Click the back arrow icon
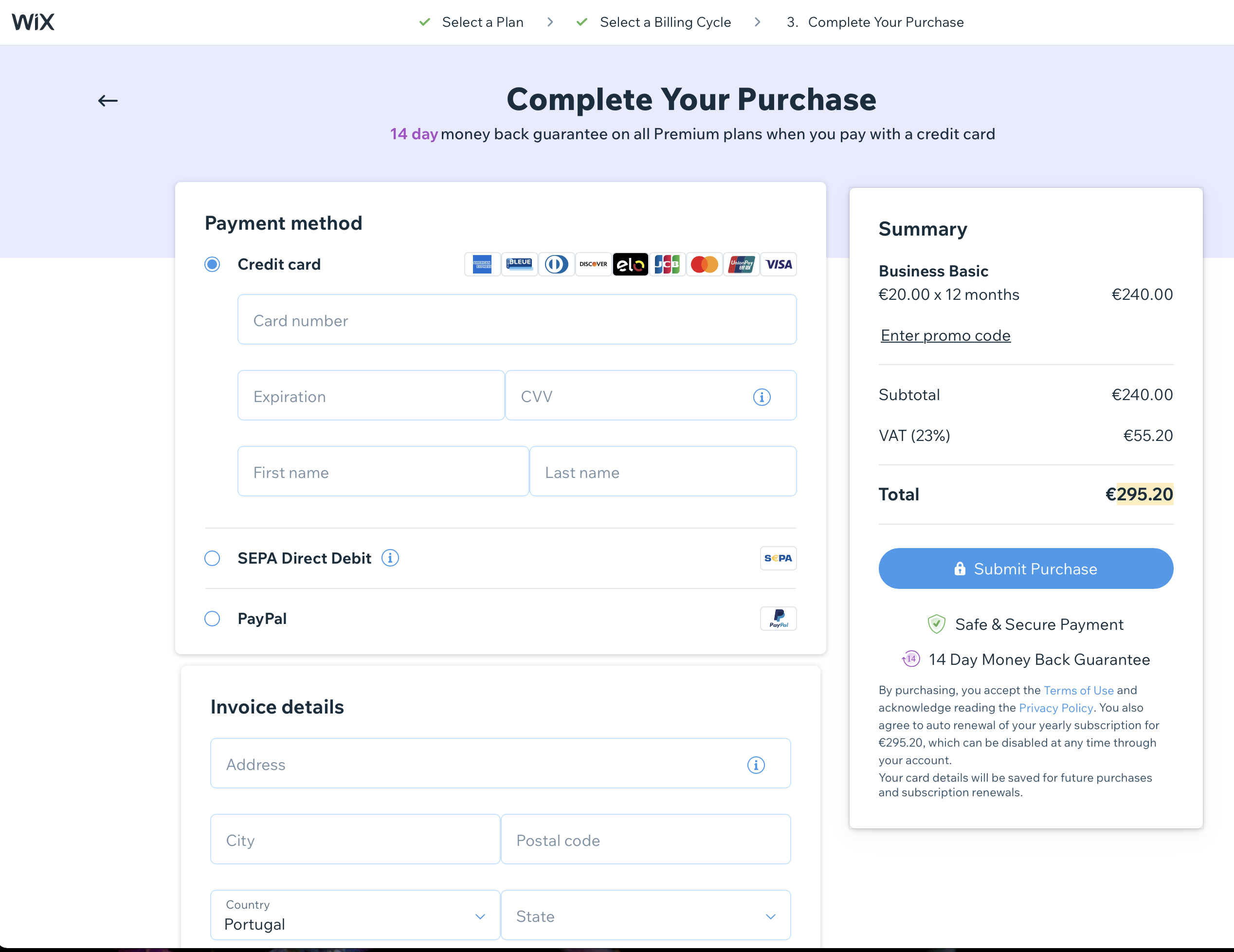 tap(108, 101)
